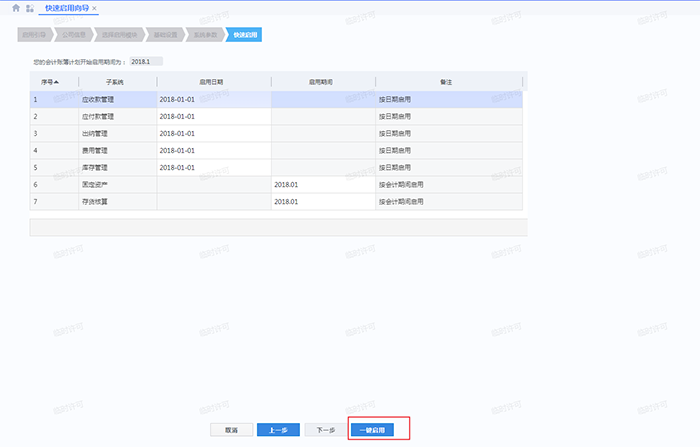
Task: Select the 存货核算 row
Action: pyautogui.click(x=116, y=202)
